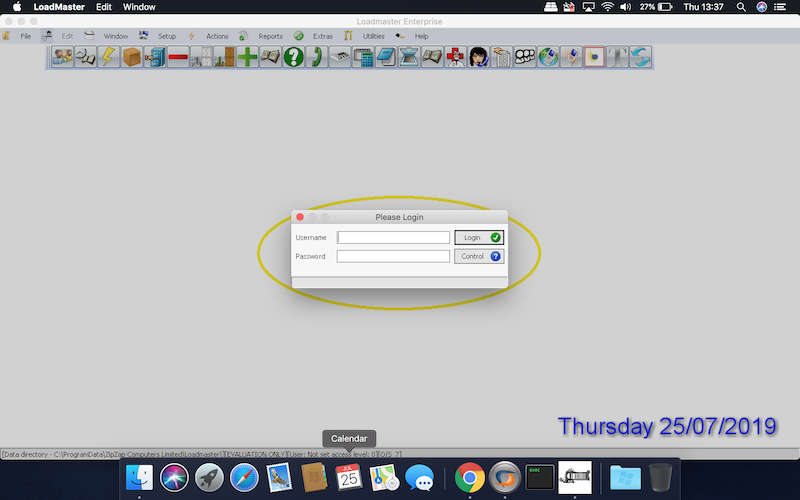Focus the Username input field

click(393, 237)
